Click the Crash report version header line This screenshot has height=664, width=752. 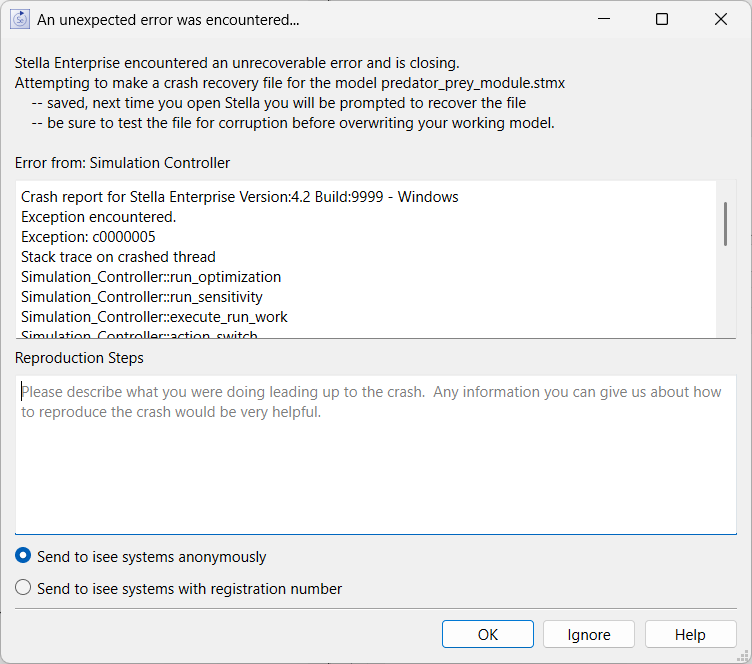point(239,197)
